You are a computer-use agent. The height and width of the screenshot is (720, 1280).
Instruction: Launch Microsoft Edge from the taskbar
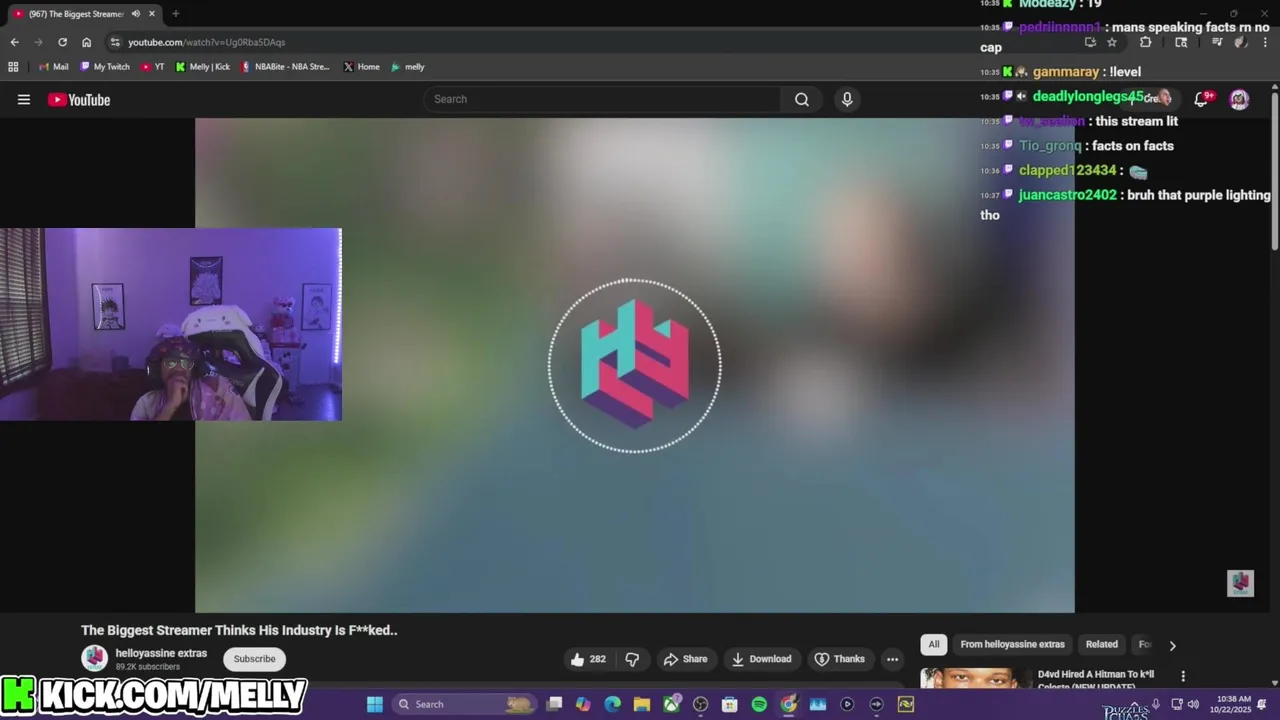point(613,704)
